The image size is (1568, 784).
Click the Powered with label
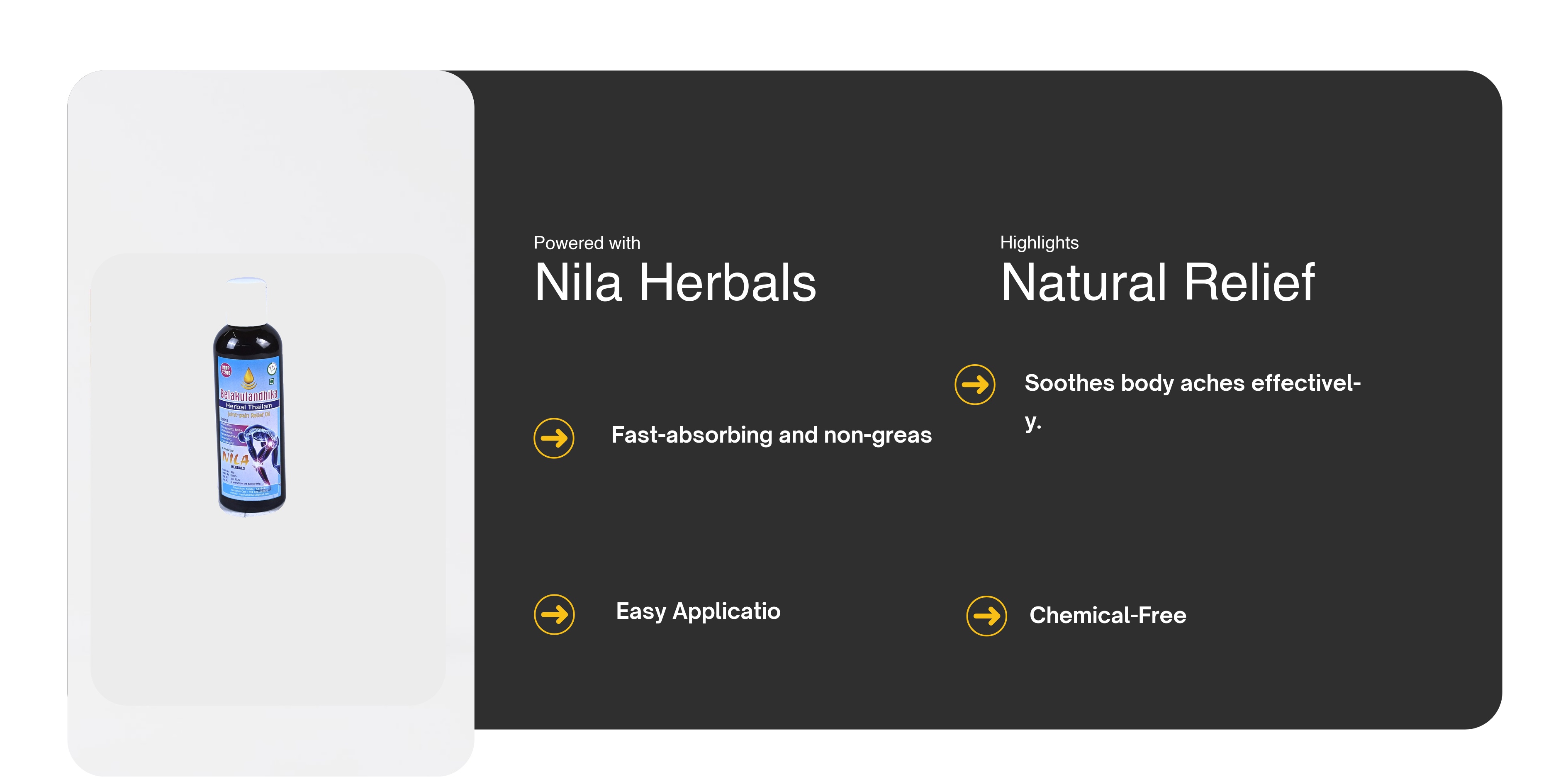(x=587, y=243)
